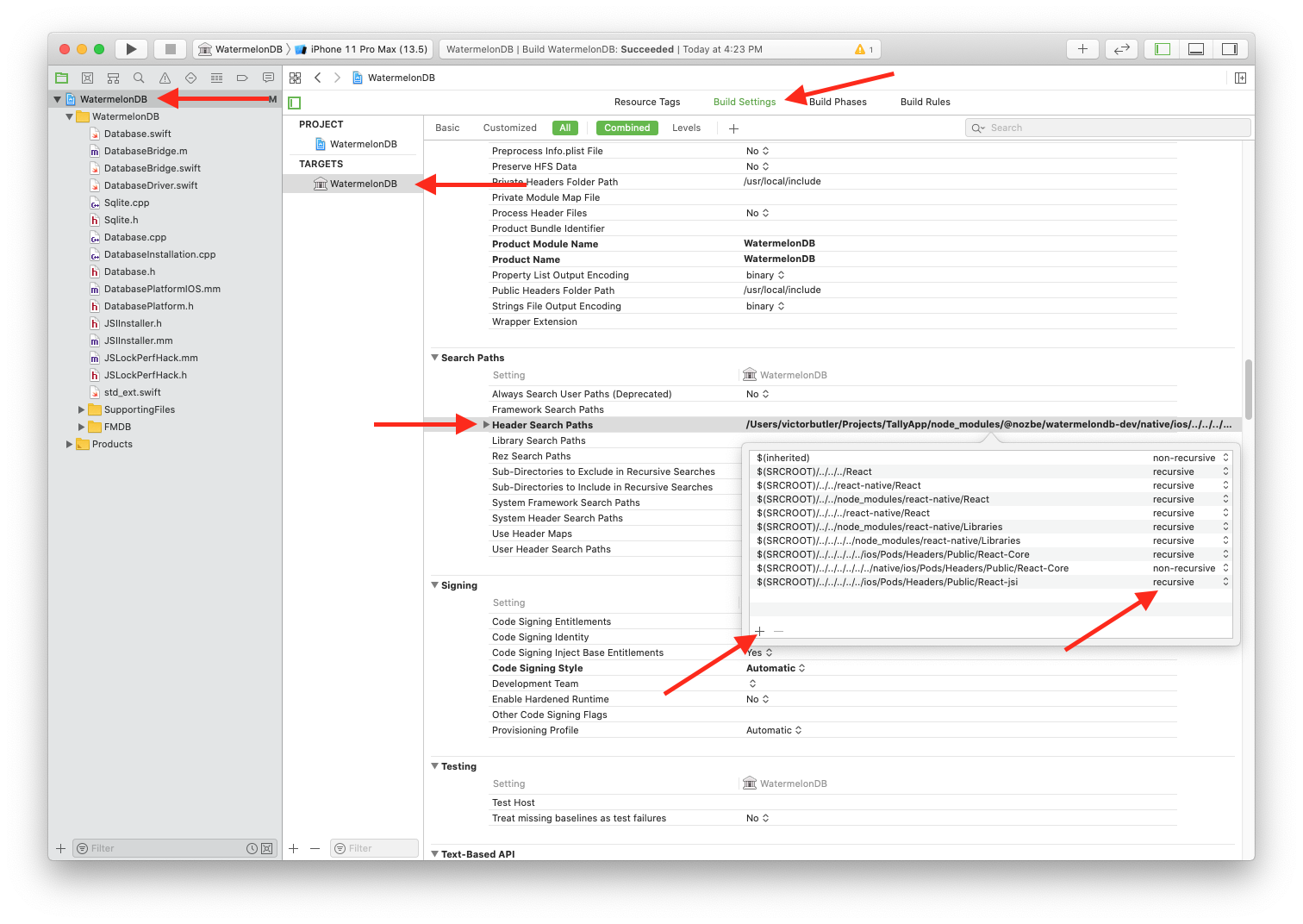This screenshot has height=924, width=1303.
Task: Select the All settings filter
Action: click(x=565, y=128)
